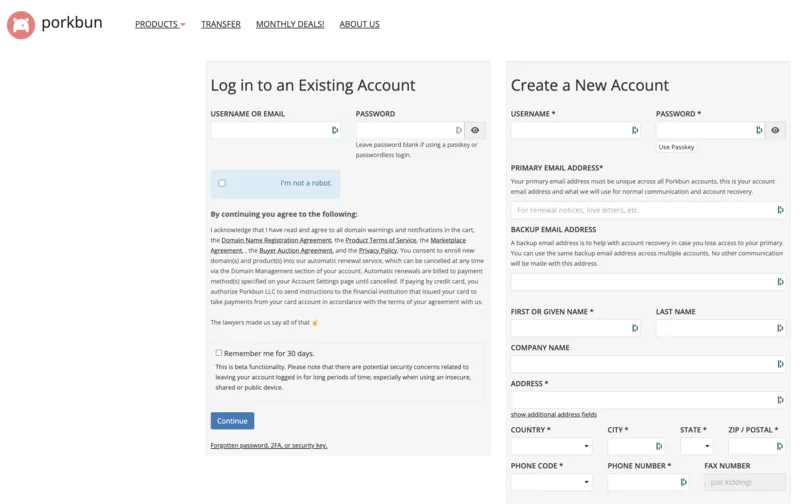
Task: Show login password with eye icon
Action: [x=475, y=130]
